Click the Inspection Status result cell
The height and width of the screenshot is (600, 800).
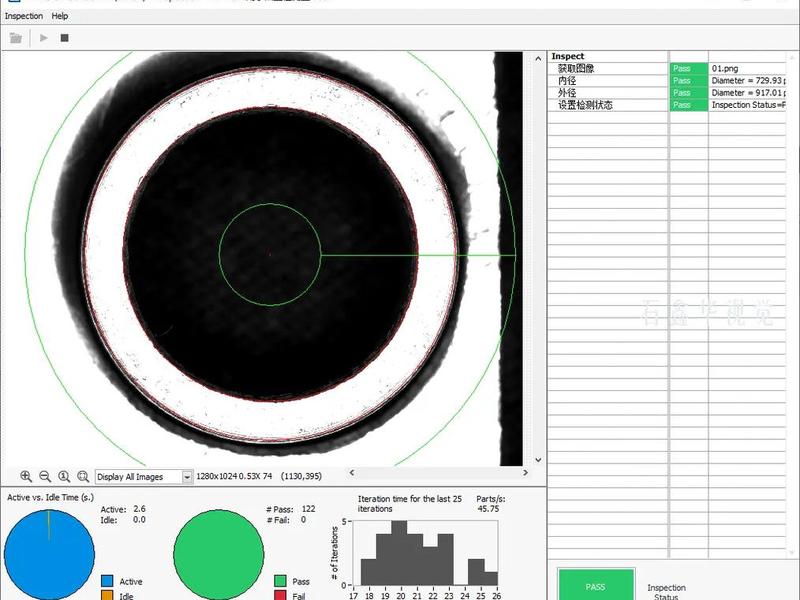747,105
